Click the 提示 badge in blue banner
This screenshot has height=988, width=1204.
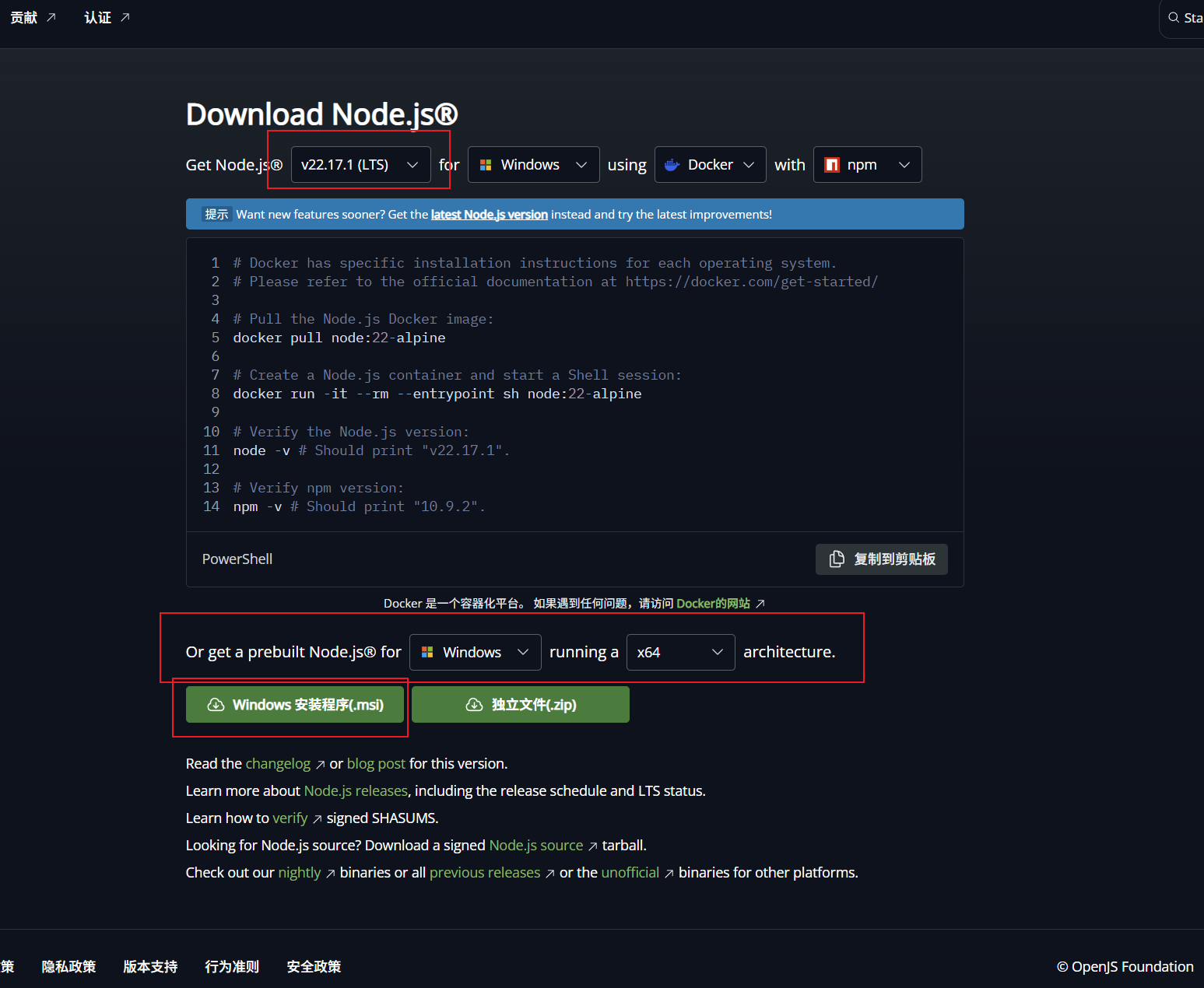[216, 215]
